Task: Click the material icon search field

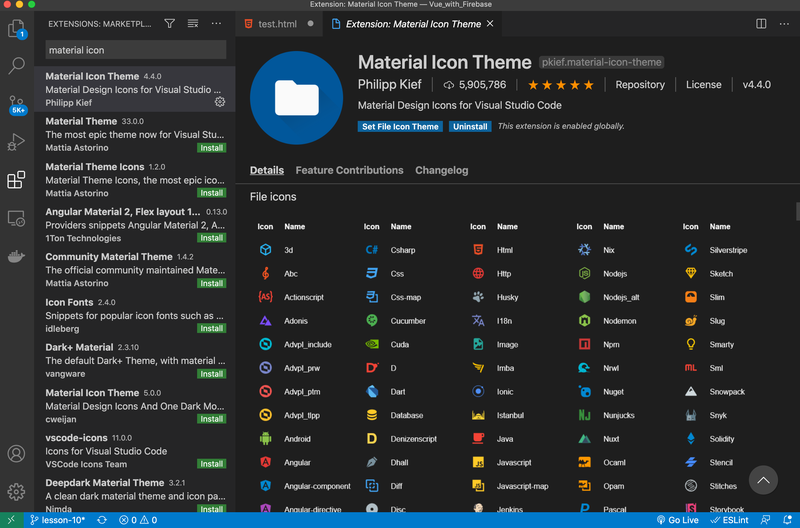Action: pyautogui.click(x=136, y=50)
